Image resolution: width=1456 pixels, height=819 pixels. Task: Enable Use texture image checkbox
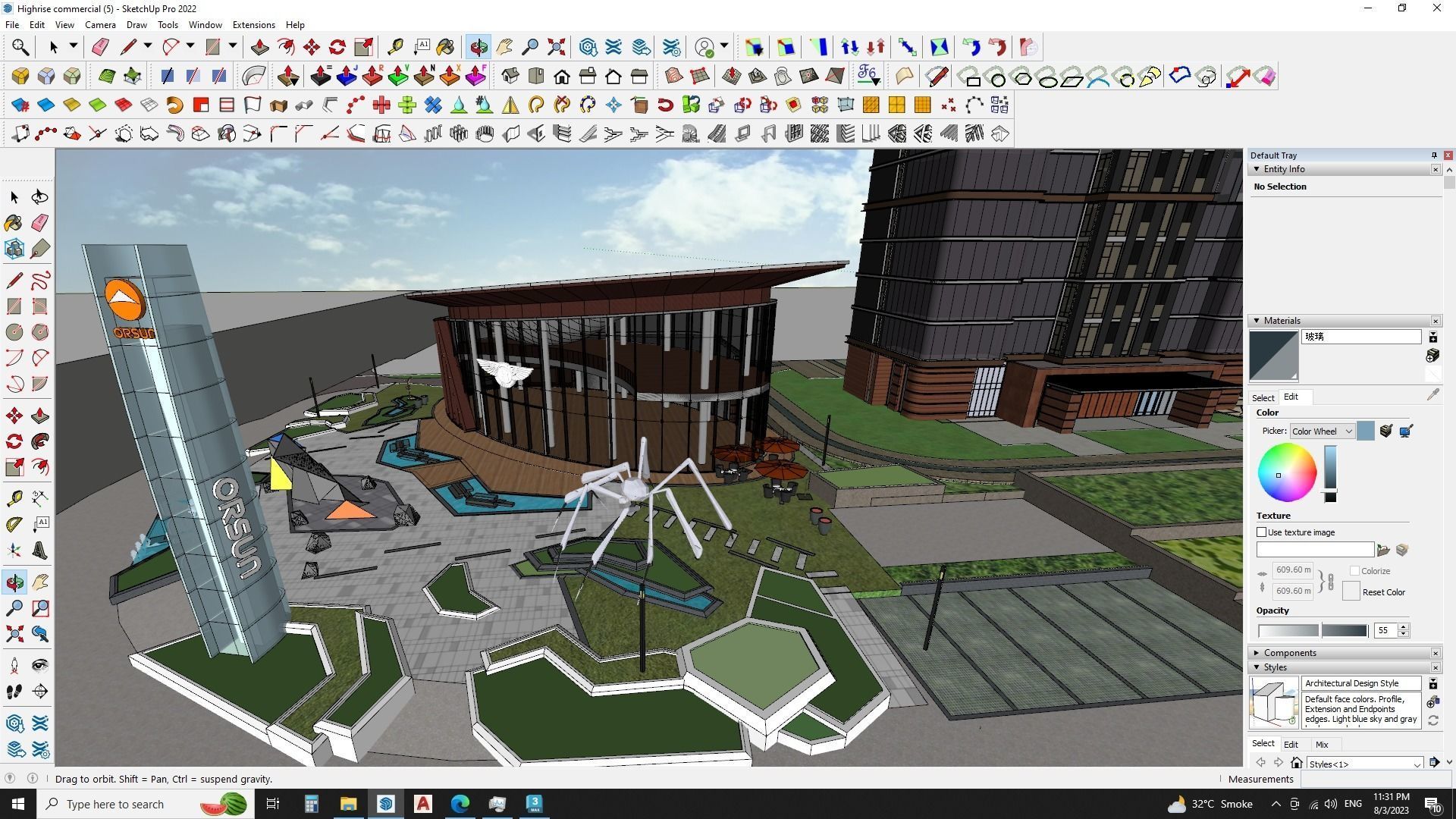pos(1262,532)
